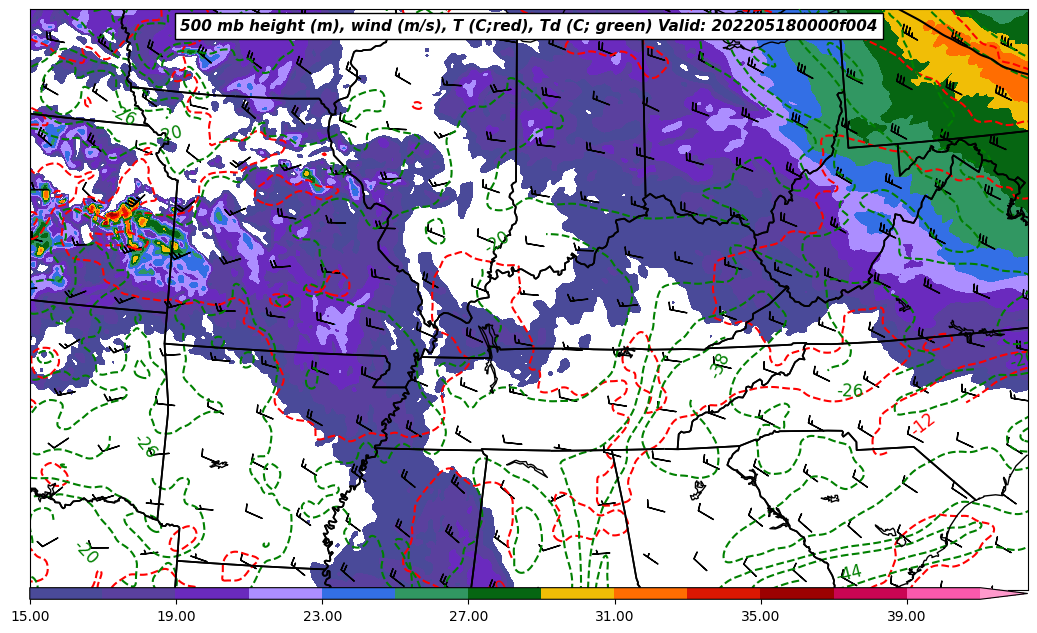Viewport: 1037px width, 633px height.
Task: Pick the yellow segment of the colorbar
Action: [x=577, y=594]
